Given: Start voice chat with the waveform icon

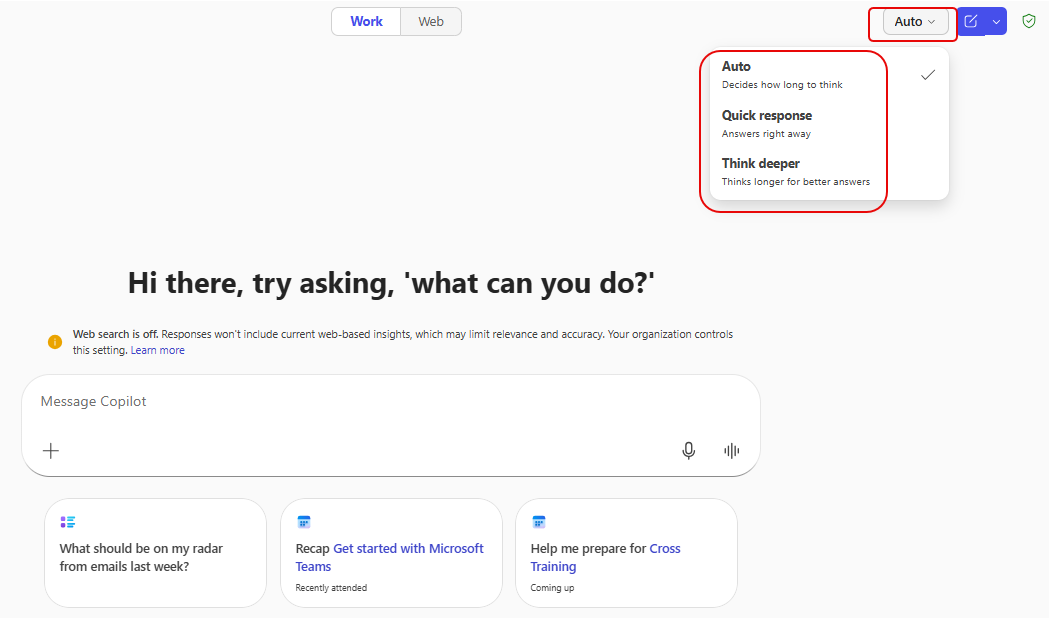Looking at the screenshot, I should pyautogui.click(x=731, y=451).
